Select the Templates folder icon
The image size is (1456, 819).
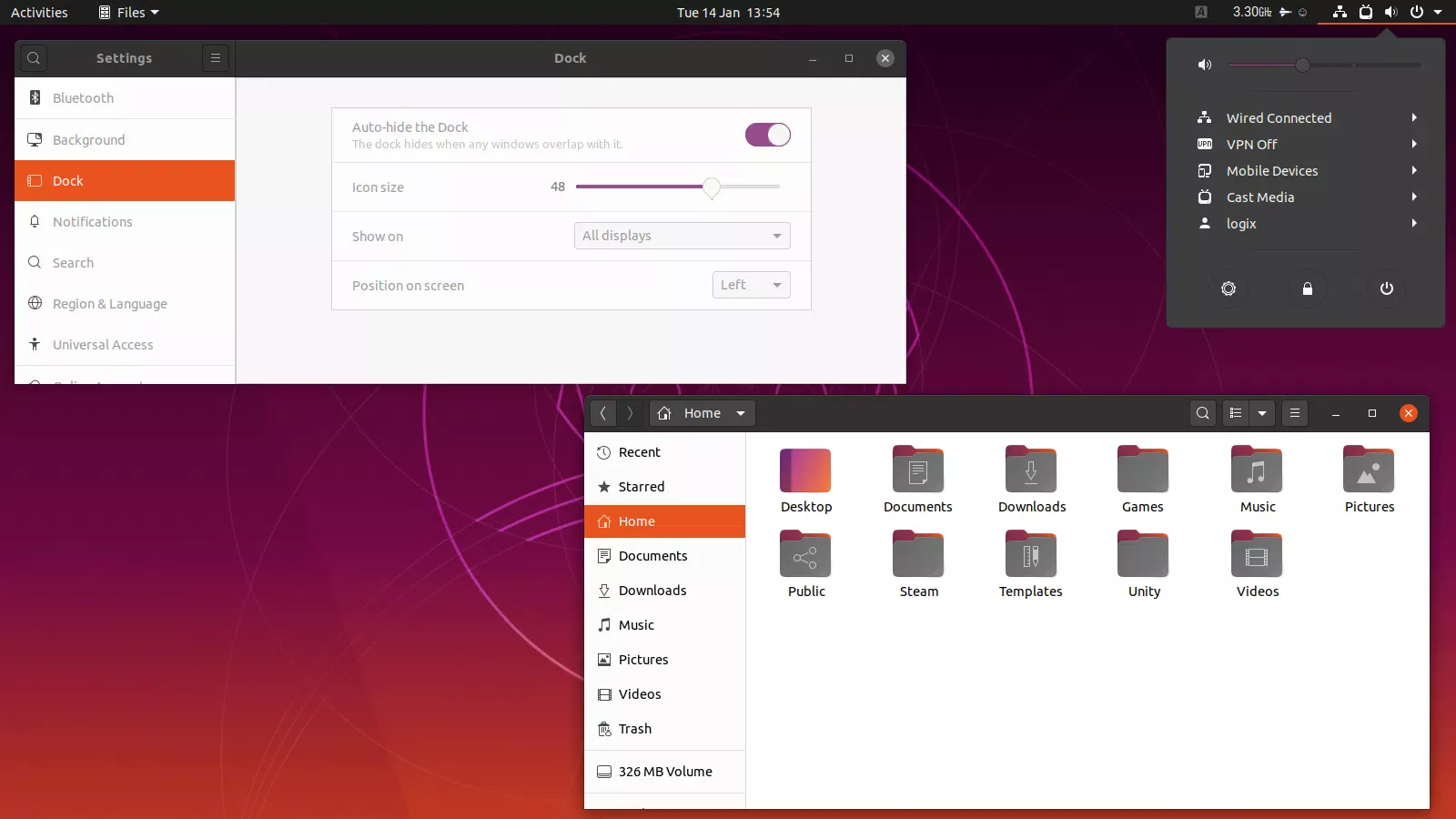coord(1031,554)
